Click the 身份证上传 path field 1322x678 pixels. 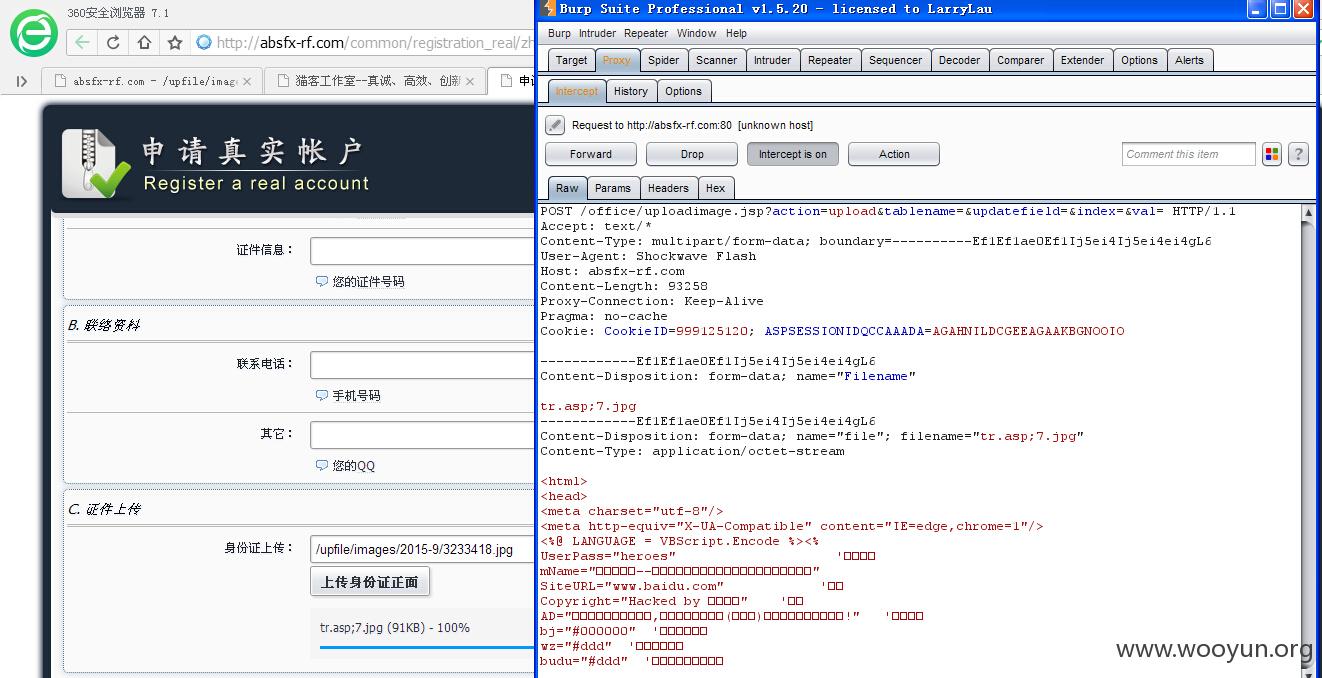(x=422, y=549)
